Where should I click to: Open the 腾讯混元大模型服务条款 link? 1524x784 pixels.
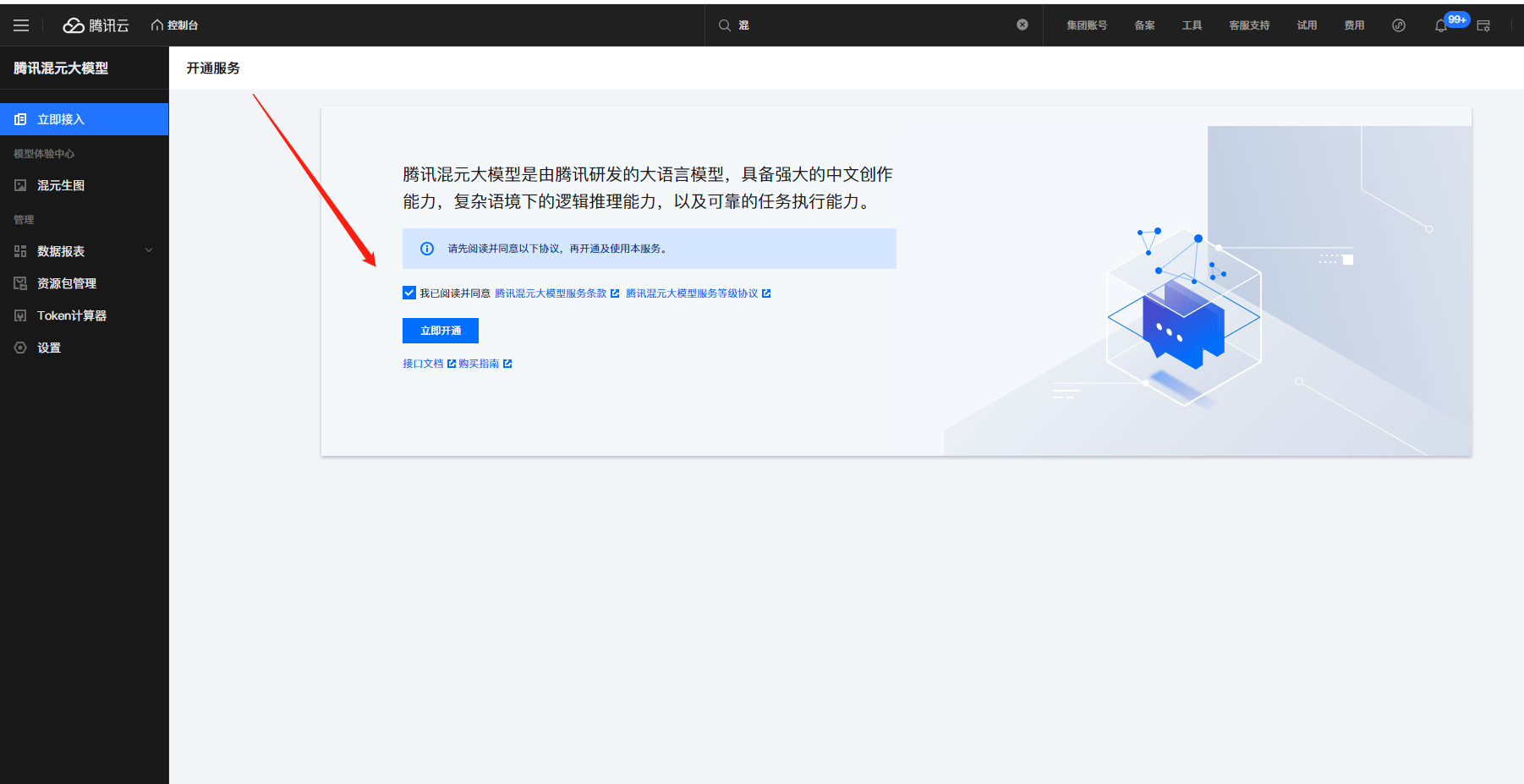coord(551,293)
